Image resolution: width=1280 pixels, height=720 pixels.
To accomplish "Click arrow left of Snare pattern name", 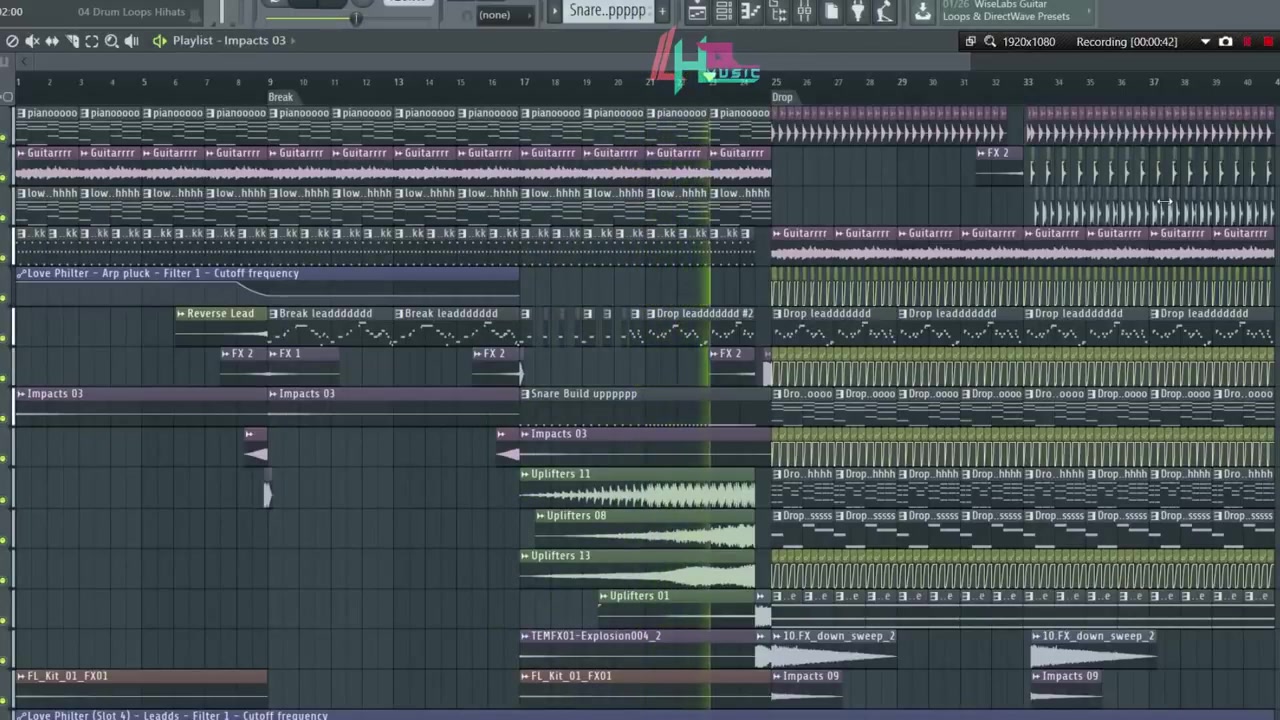I will coord(556,12).
